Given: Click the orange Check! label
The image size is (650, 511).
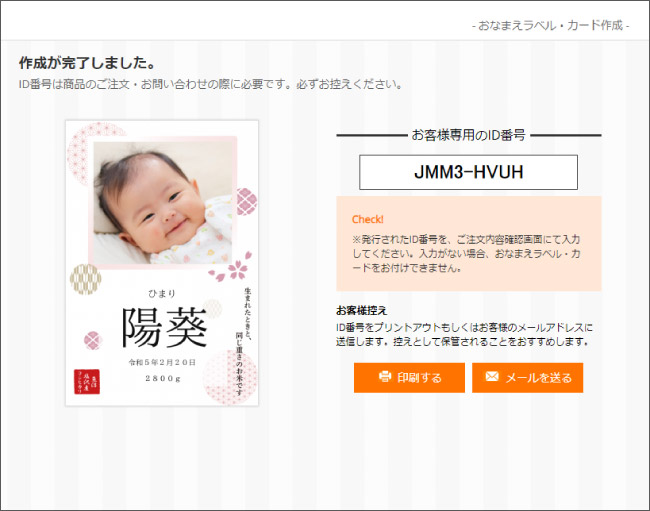Looking at the screenshot, I should point(367,219).
